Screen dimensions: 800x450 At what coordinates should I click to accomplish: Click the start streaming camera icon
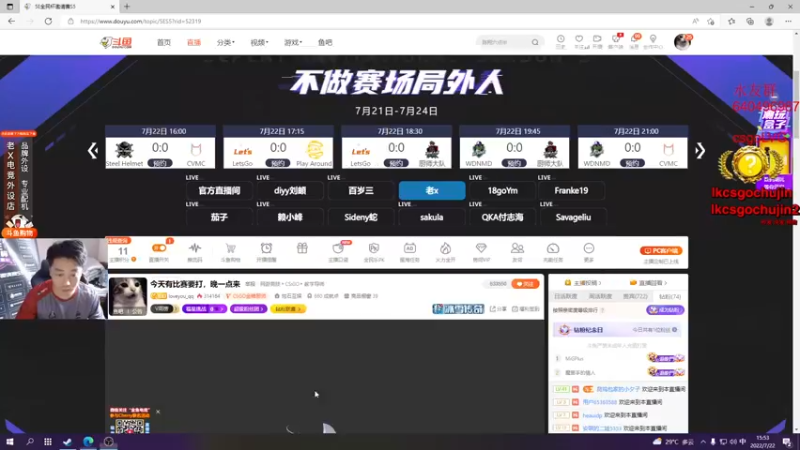click(597, 39)
